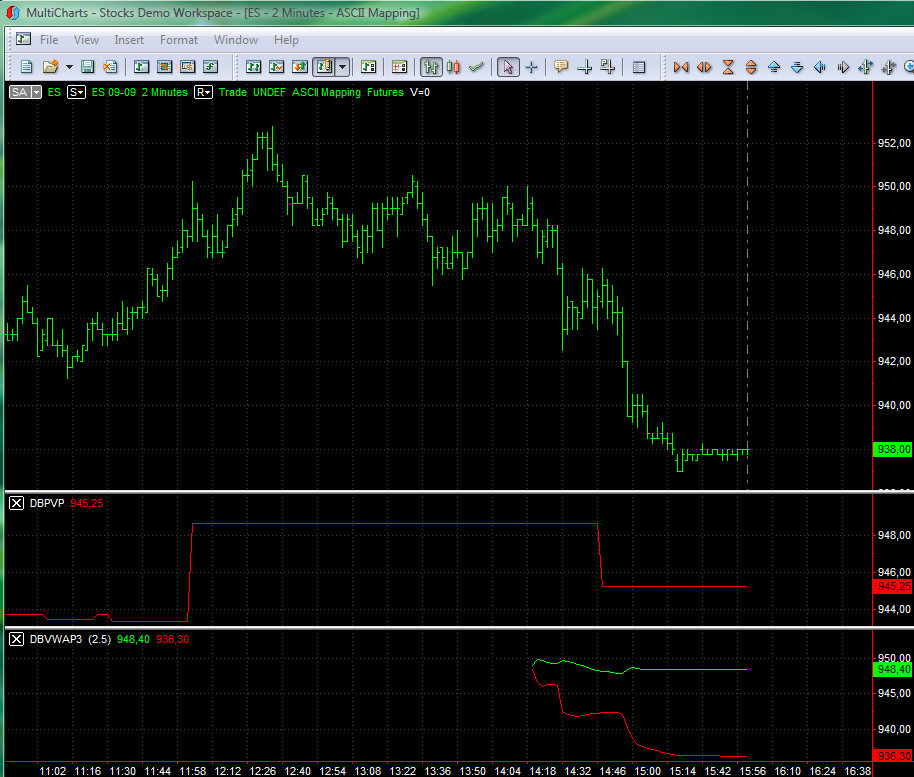Click the cross tool labeled P
Viewport: 914px width, 777px height.
(x=607, y=67)
